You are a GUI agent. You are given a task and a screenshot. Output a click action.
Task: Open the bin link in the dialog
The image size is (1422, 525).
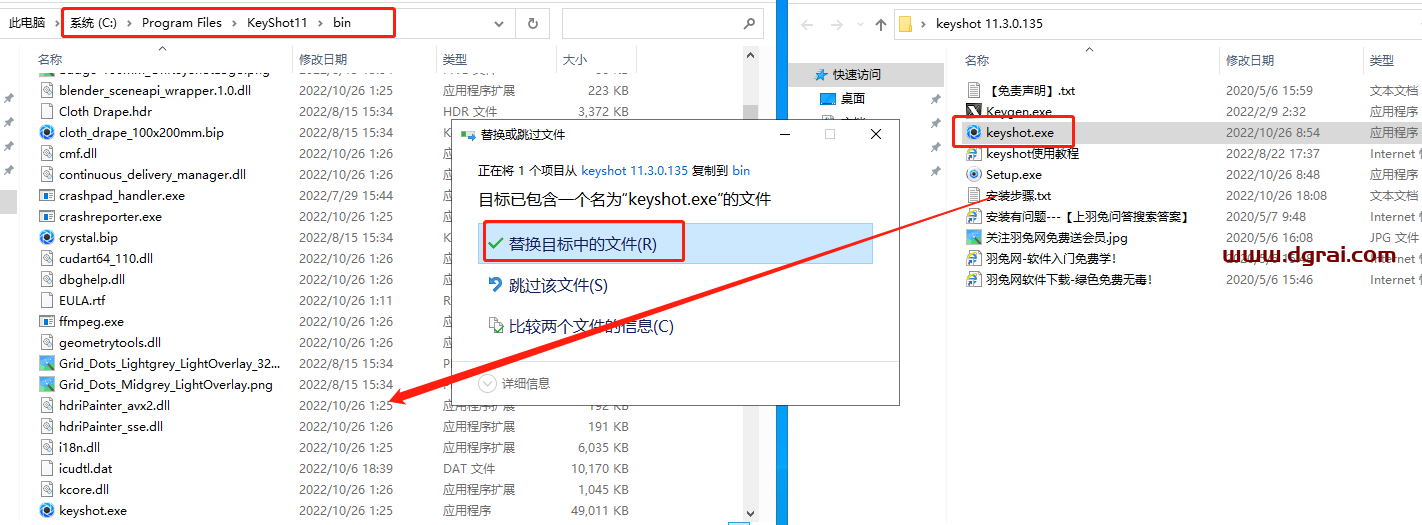[741, 171]
